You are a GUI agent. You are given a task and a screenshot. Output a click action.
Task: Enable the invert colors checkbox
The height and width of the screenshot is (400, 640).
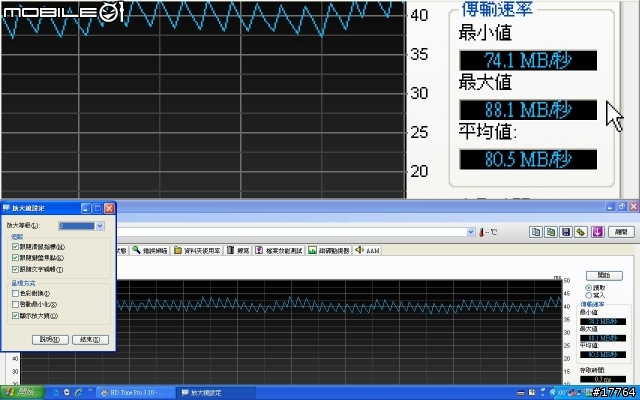16,293
